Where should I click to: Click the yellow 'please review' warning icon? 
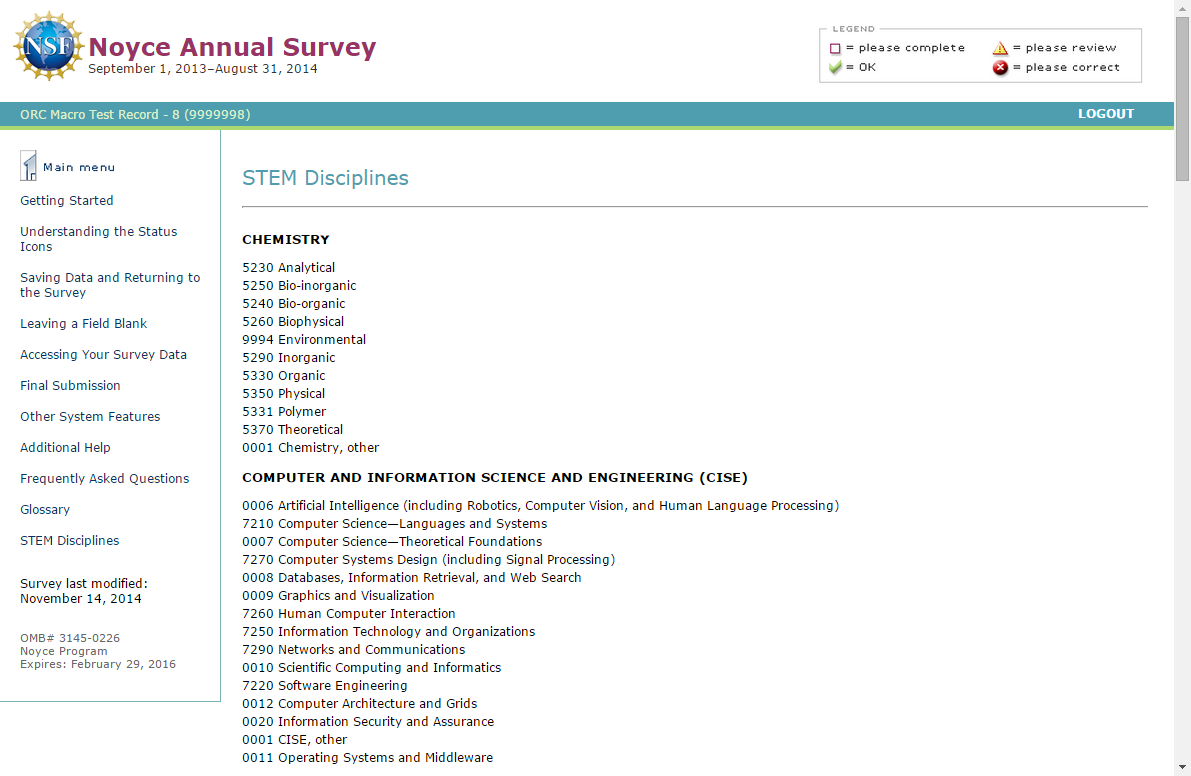click(x=1000, y=48)
